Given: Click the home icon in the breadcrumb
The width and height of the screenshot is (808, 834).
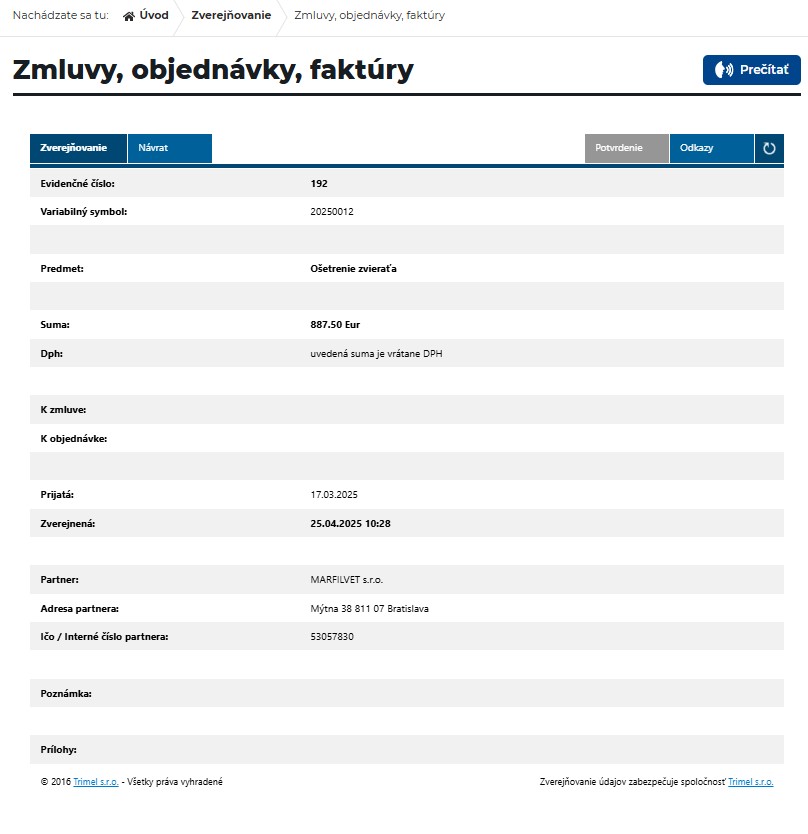Looking at the screenshot, I should (129, 16).
